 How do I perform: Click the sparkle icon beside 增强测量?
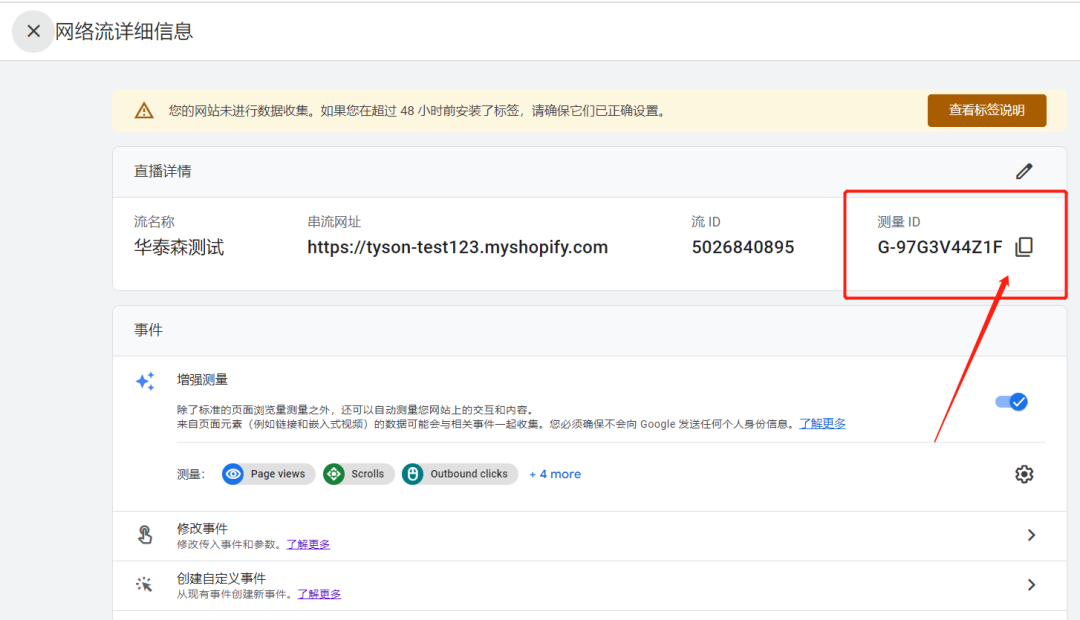pos(145,381)
